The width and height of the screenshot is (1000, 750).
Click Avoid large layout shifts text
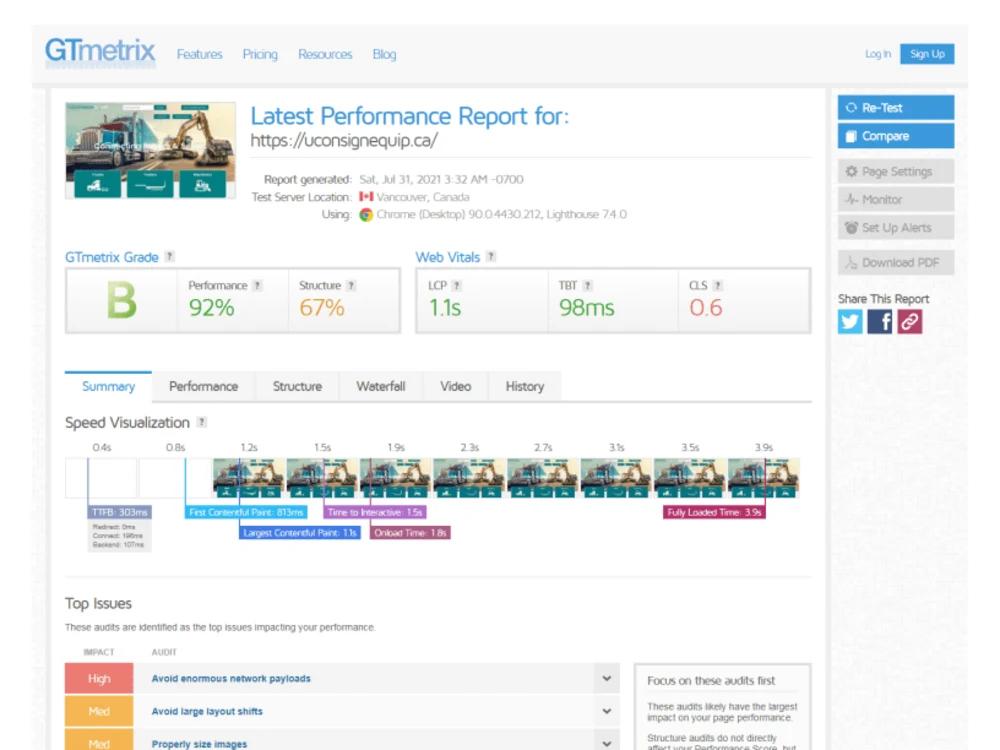[x=207, y=711]
